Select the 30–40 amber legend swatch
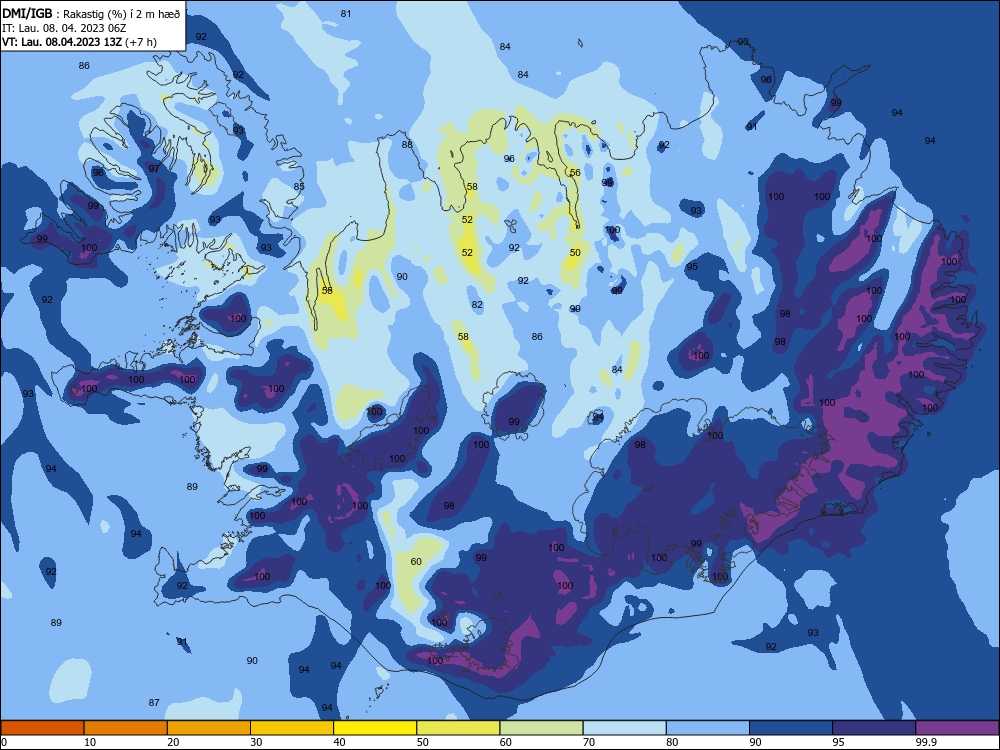 (x=292, y=728)
